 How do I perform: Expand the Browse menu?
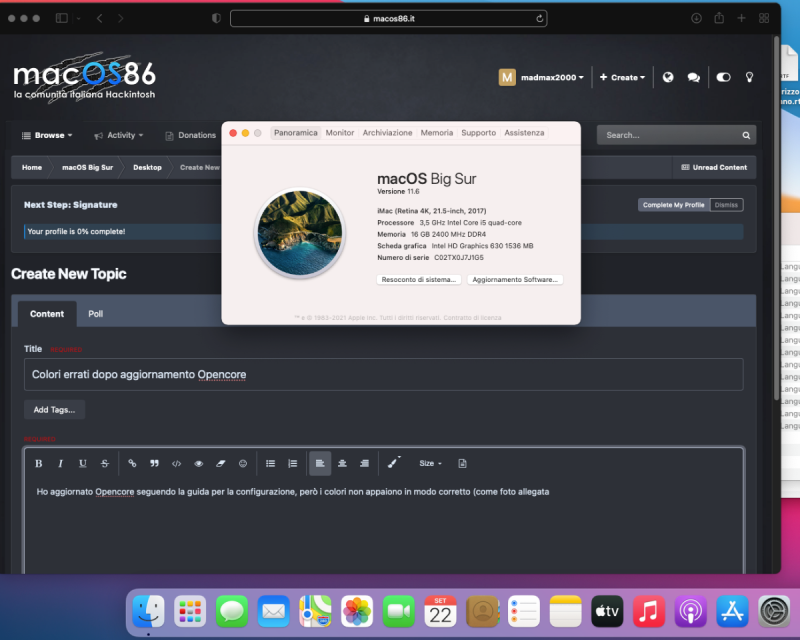point(47,135)
